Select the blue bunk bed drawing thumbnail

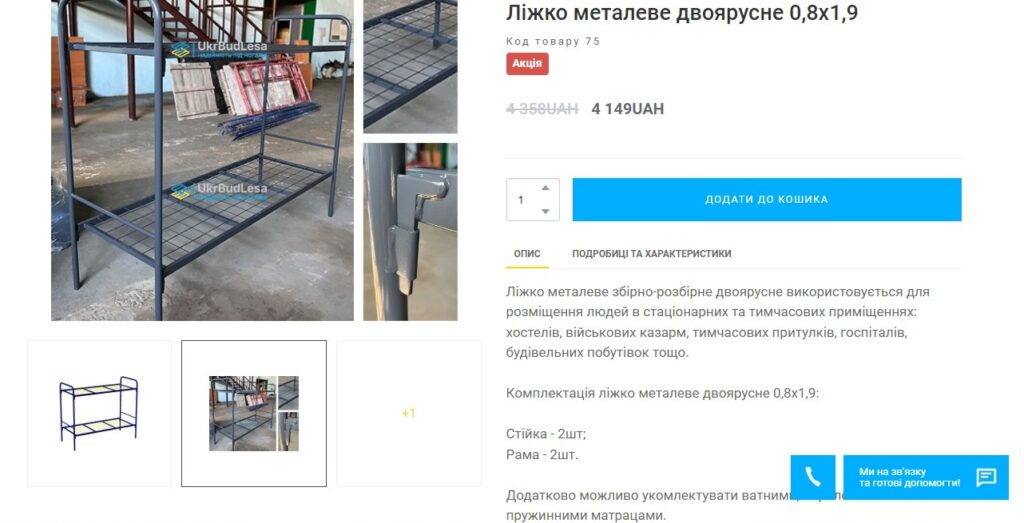99,413
